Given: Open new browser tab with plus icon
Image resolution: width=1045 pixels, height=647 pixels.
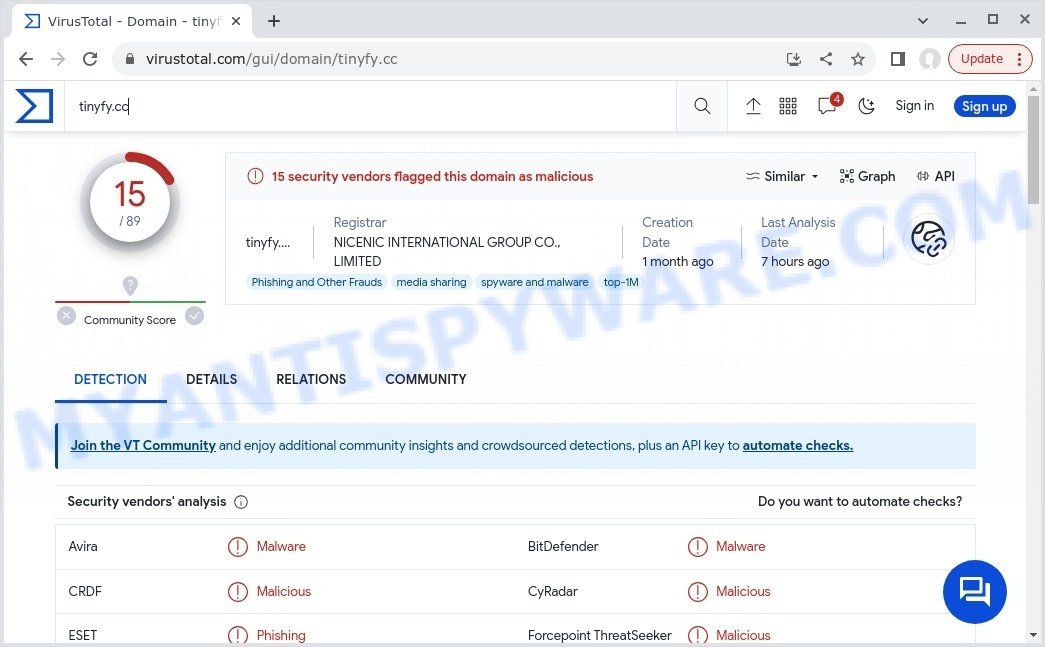Looking at the screenshot, I should tap(274, 21).
